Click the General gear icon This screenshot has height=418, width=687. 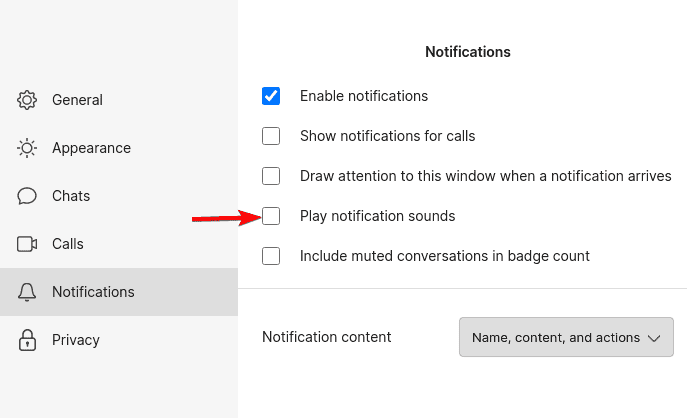pyautogui.click(x=27, y=100)
